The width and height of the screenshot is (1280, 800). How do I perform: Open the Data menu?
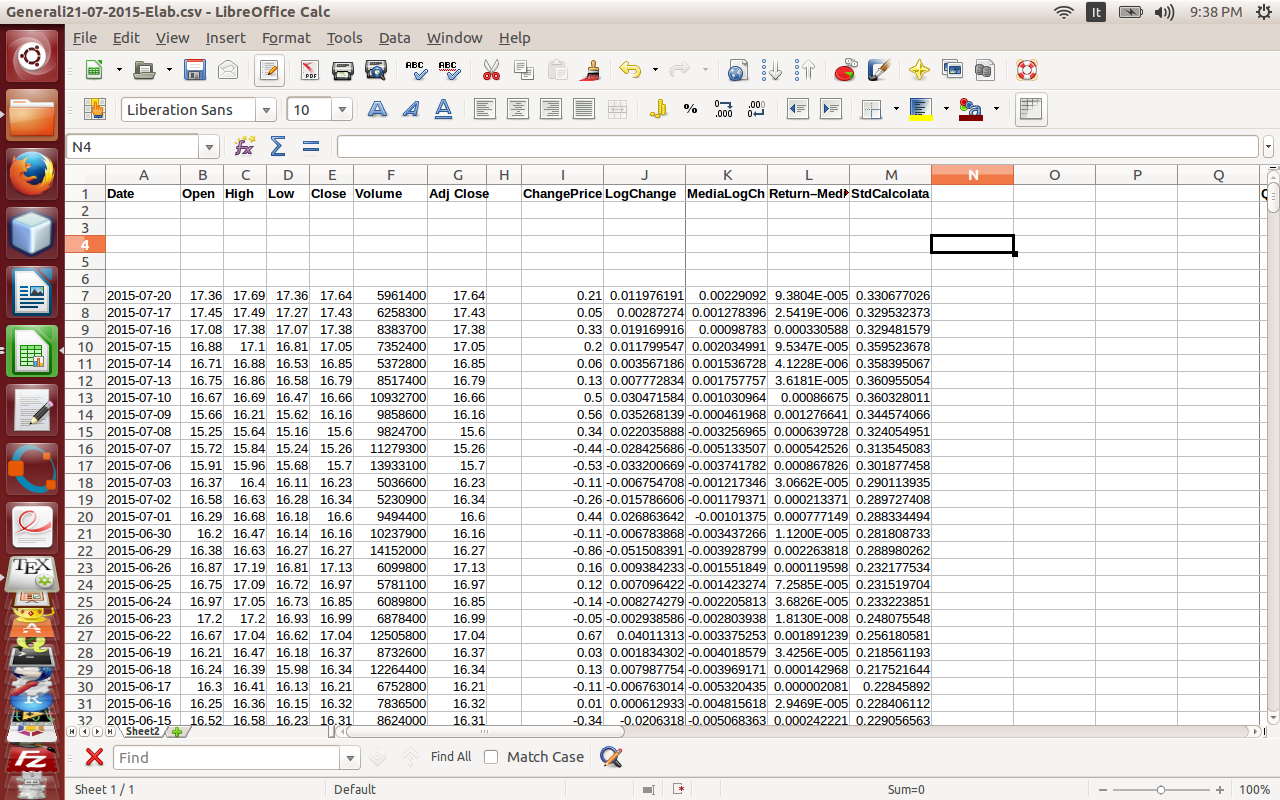tap(394, 38)
